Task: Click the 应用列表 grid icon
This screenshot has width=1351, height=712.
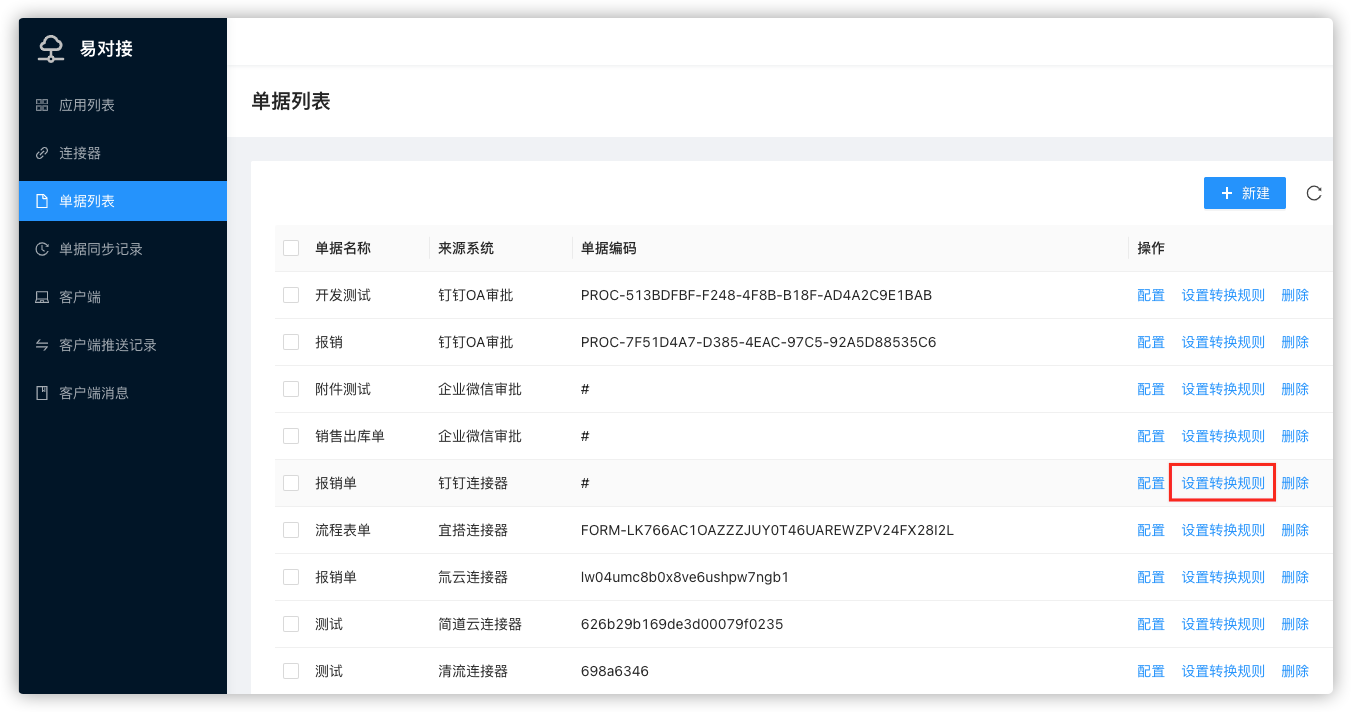Action: click(x=42, y=105)
